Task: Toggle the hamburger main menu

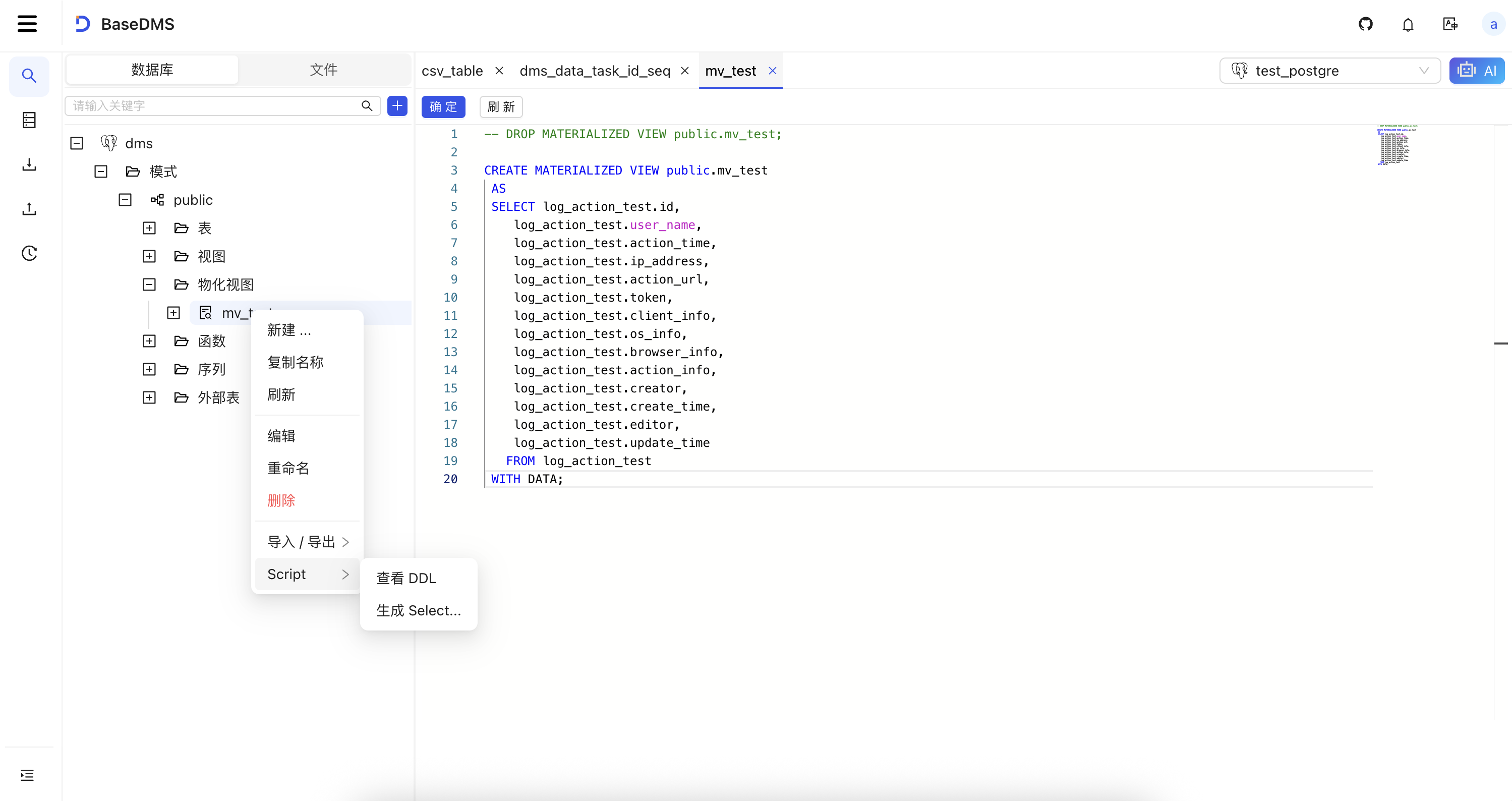Action: coord(27,24)
